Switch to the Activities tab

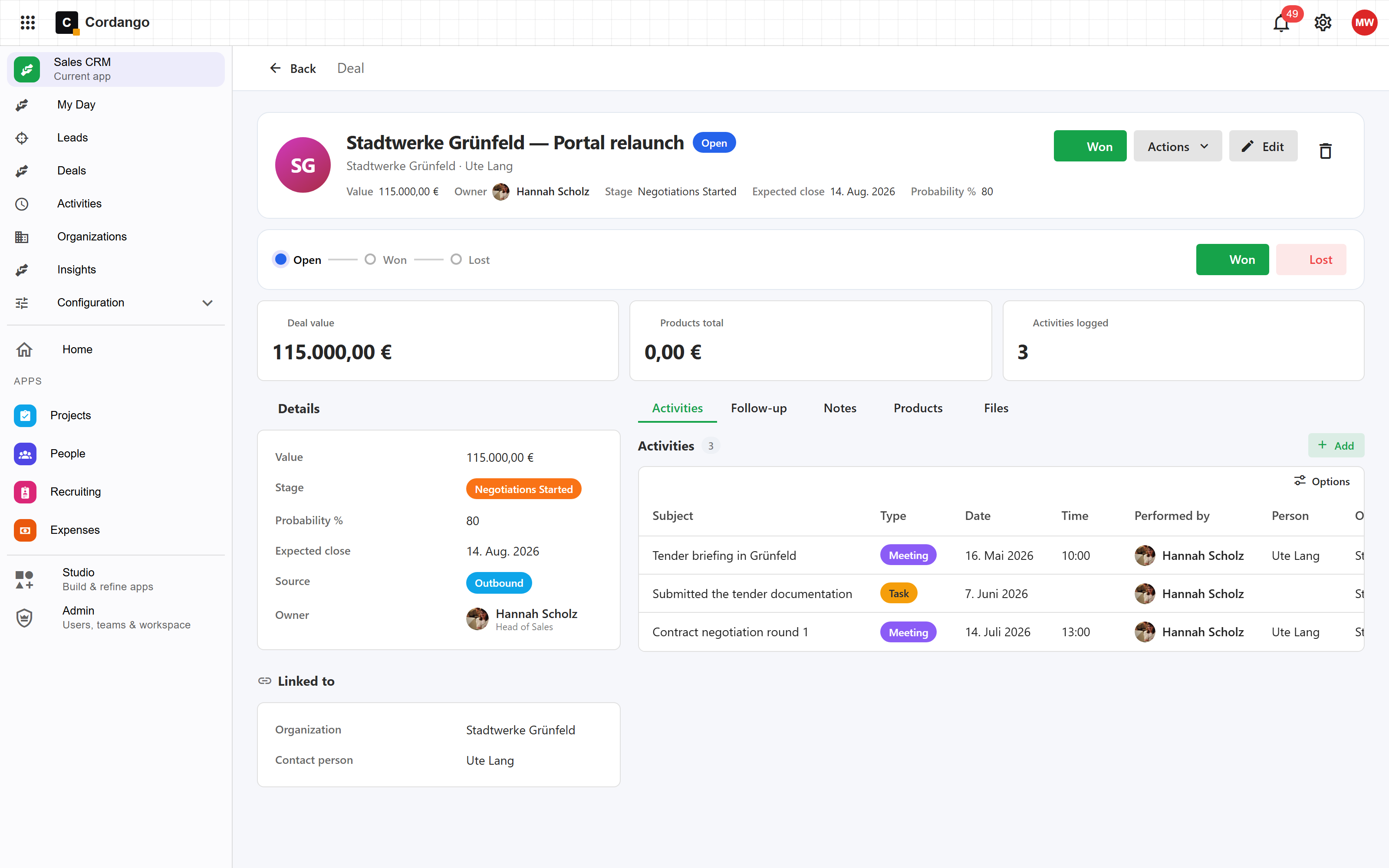(677, 408)
